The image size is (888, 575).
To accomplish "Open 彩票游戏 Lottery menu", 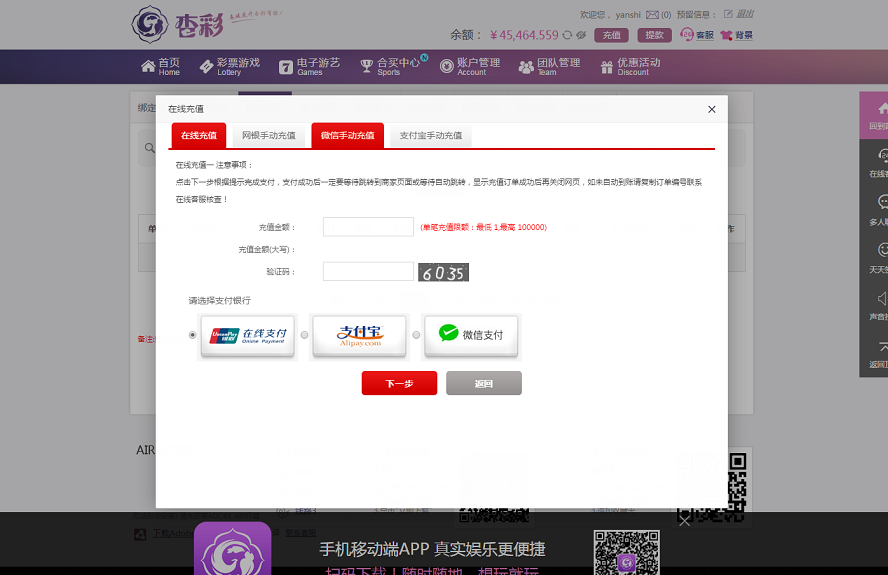I will click(229, 66).
